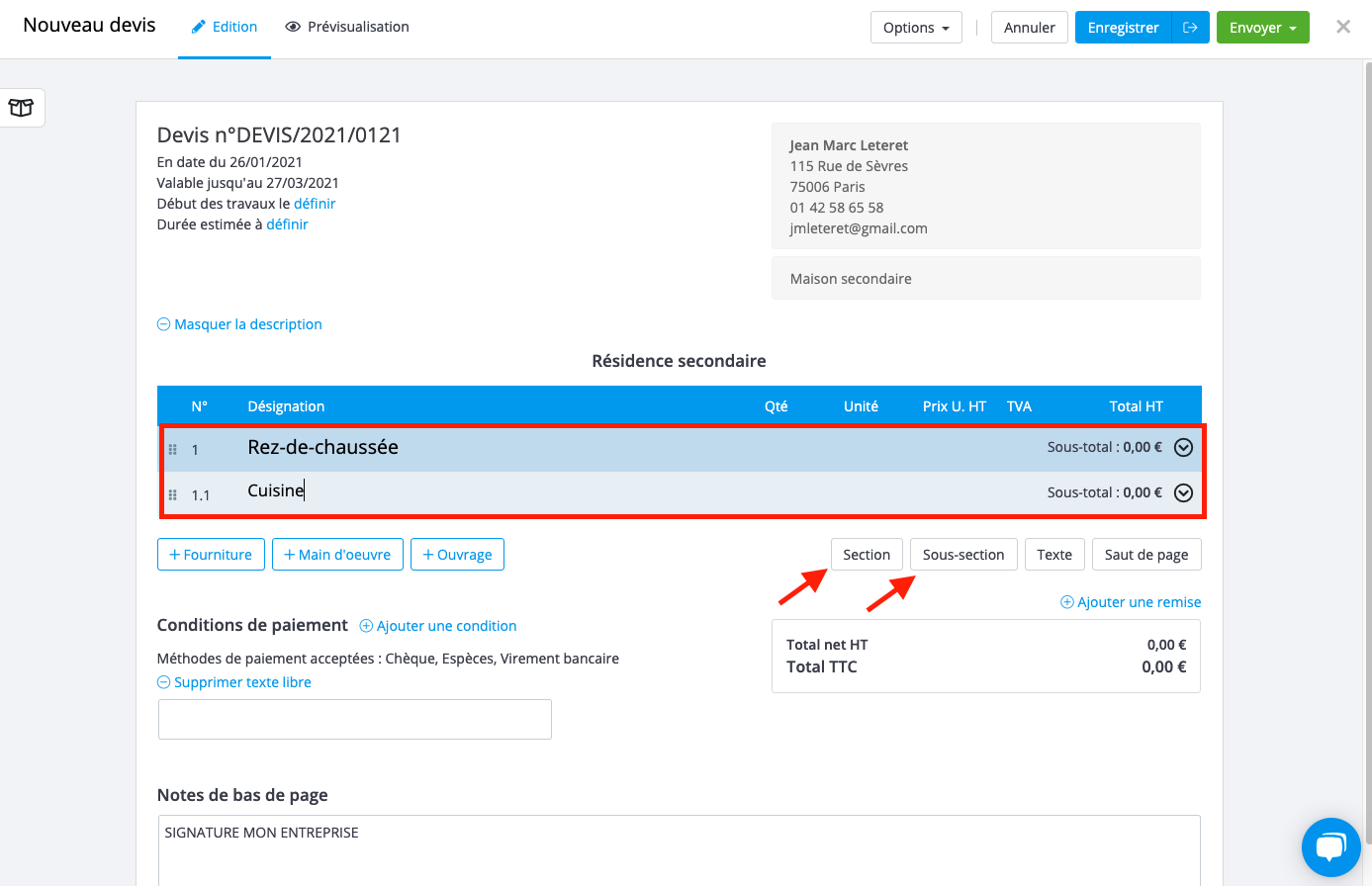Expand options for Cuisine sub-section
The width and height of the screenshot is (1372, 886).
[x=1183, y=493]
